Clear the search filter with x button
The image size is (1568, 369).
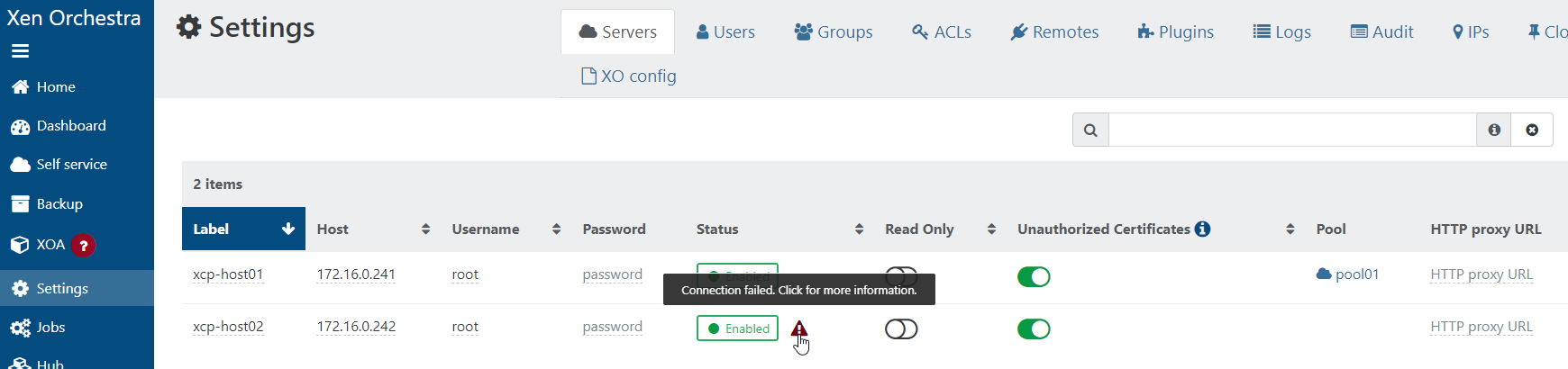point(1532,130)
